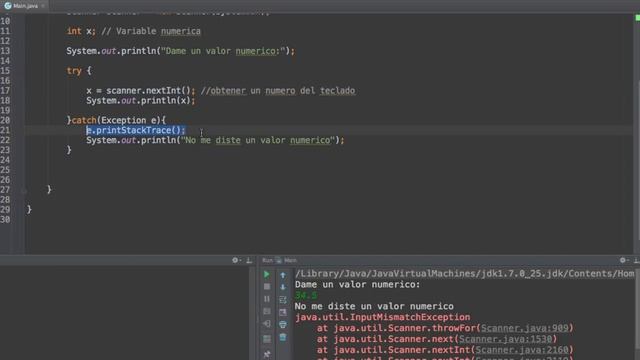Select the Main run configuration tab
Viewport: 640px width, 360px height.
tap(287, 260)
